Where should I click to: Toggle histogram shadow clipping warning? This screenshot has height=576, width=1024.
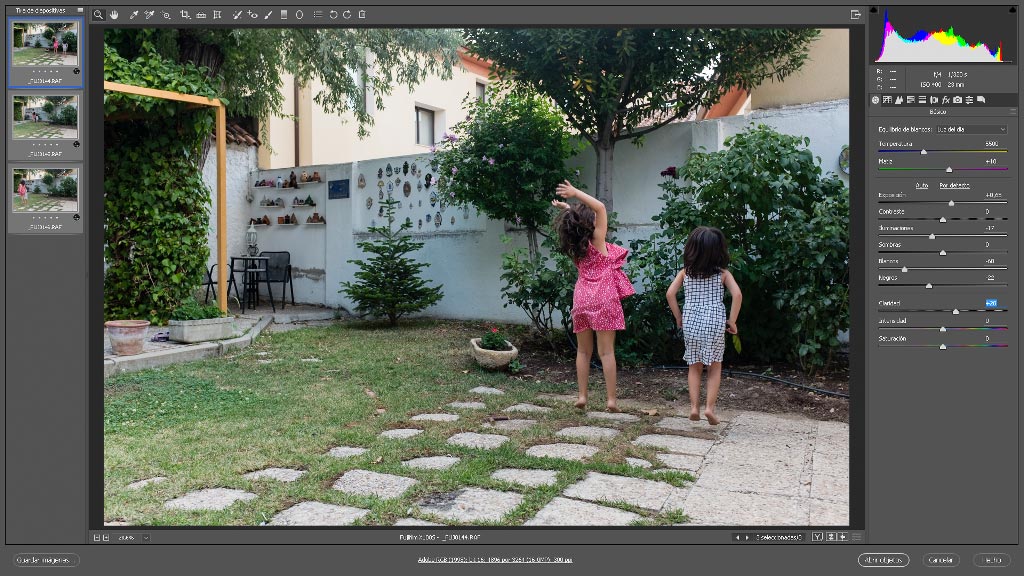[x=874, y=10]
